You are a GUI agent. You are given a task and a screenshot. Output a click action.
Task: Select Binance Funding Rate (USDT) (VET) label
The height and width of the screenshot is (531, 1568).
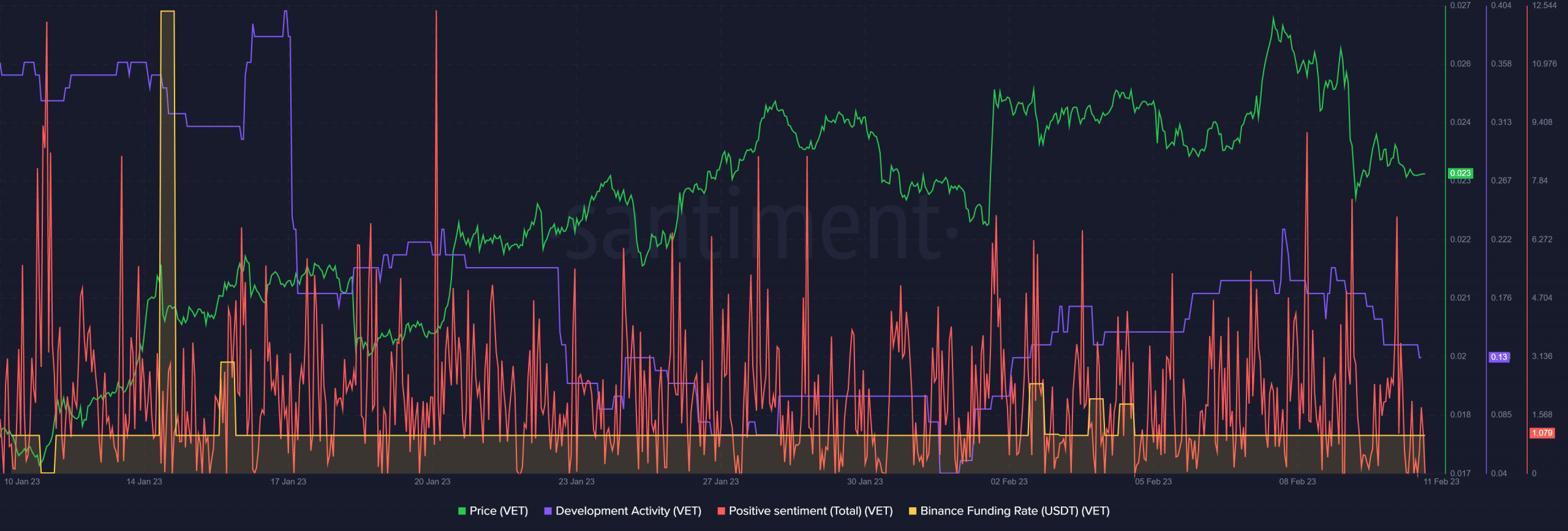pos(1015,511)
